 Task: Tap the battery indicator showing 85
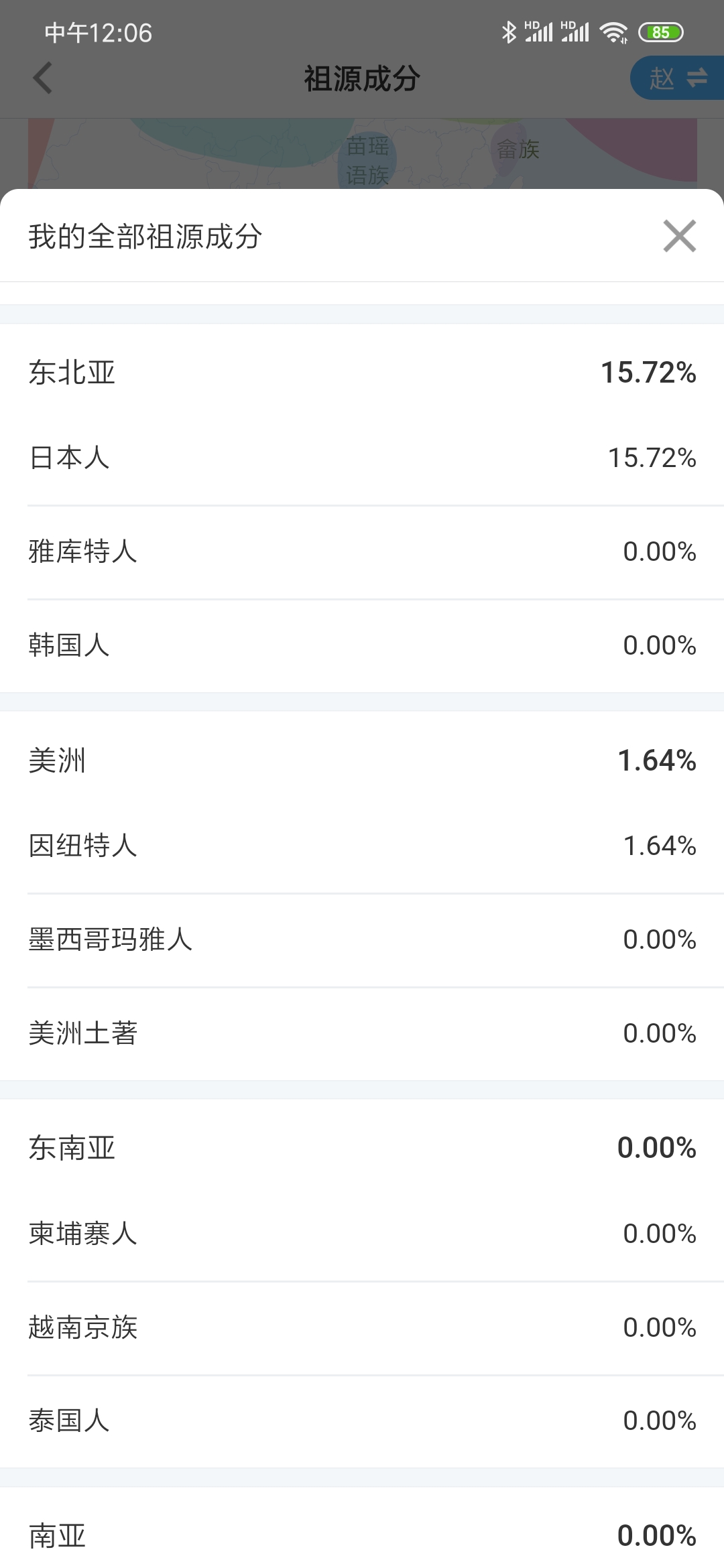click(660, 32)
